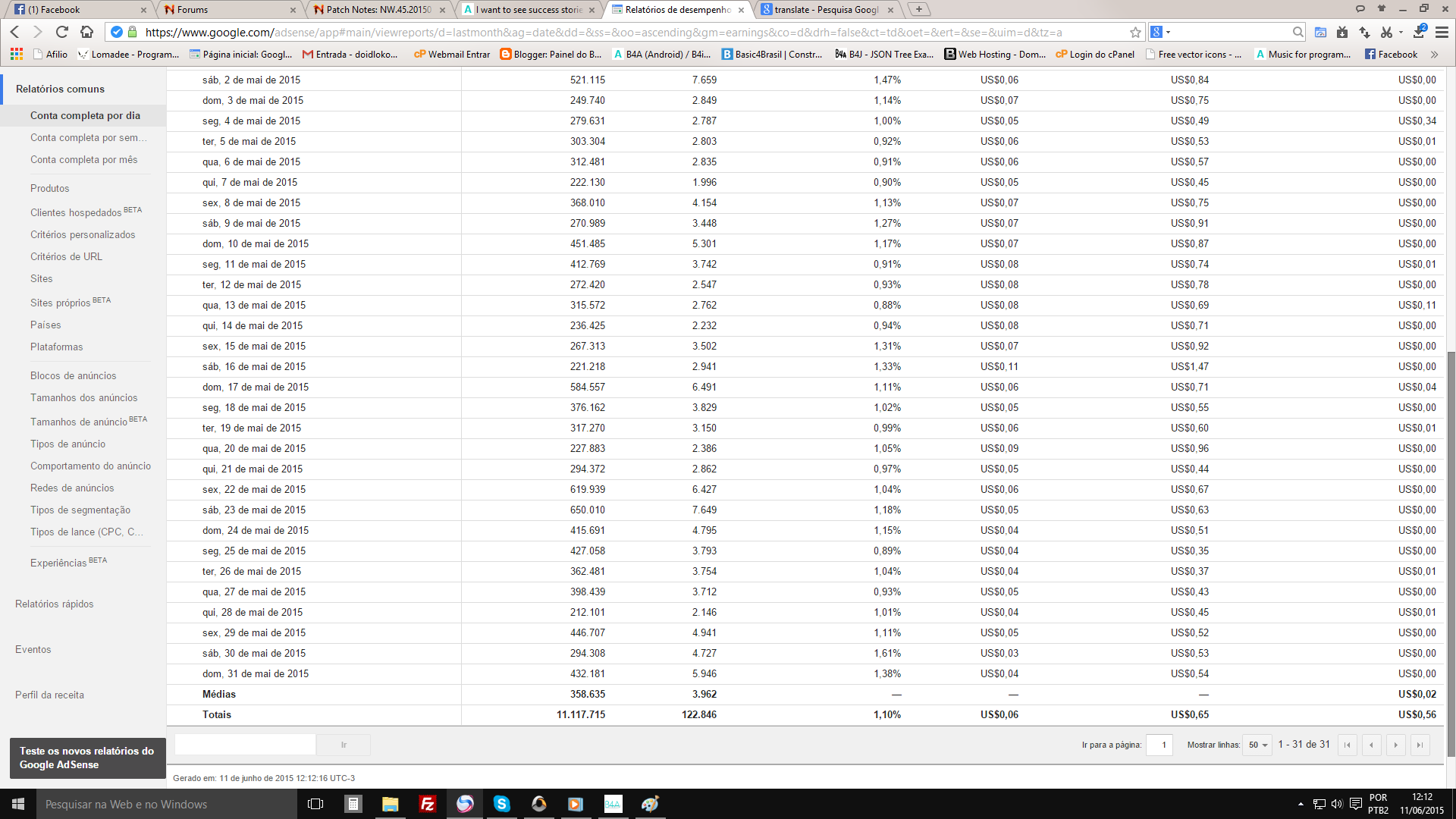Open the Mostrar linhas 50 dropdown

click(x=1257, y=745)
